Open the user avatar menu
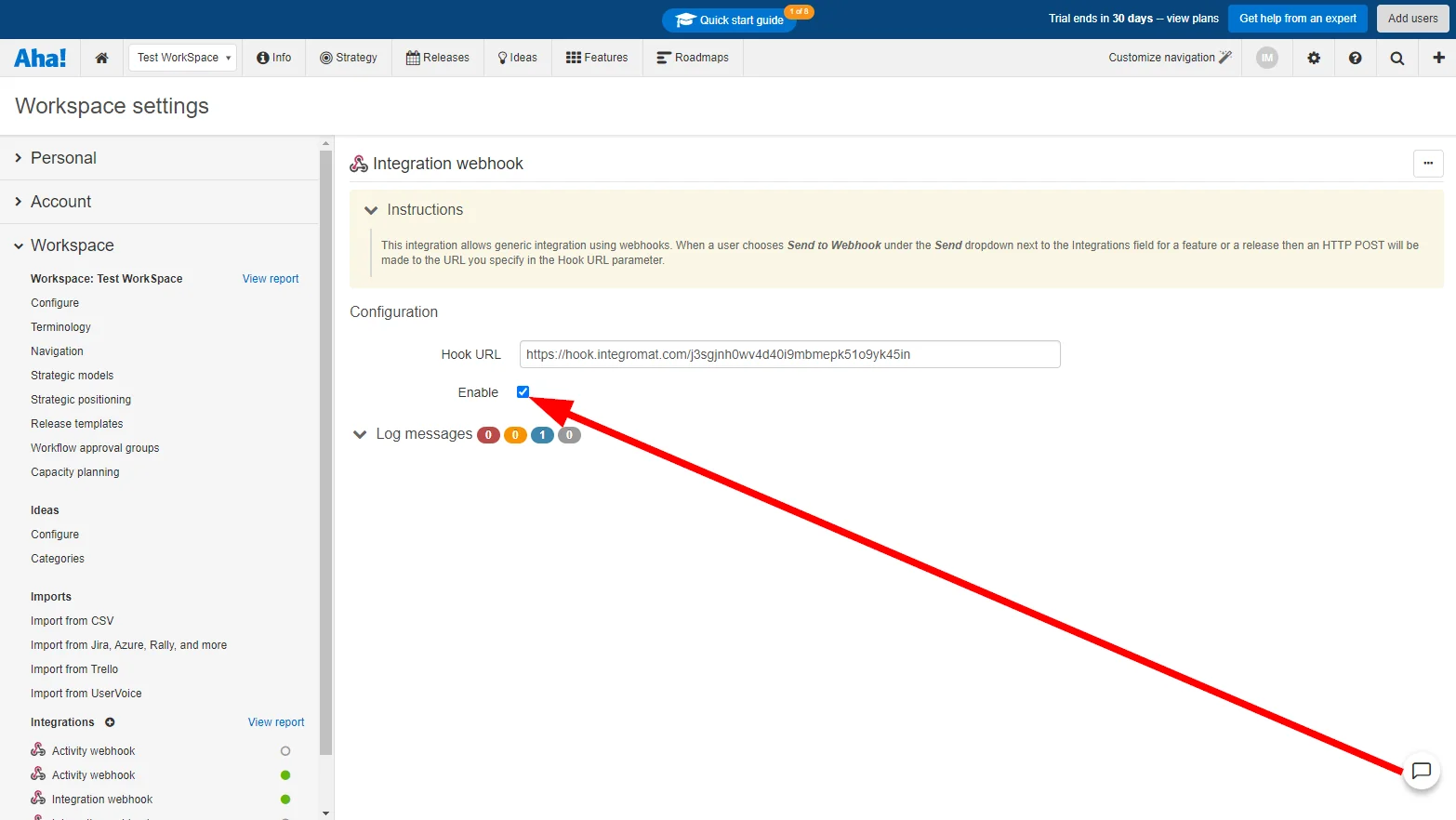Viewport: 1456px width, 820px height. (x=1267, y=58)
